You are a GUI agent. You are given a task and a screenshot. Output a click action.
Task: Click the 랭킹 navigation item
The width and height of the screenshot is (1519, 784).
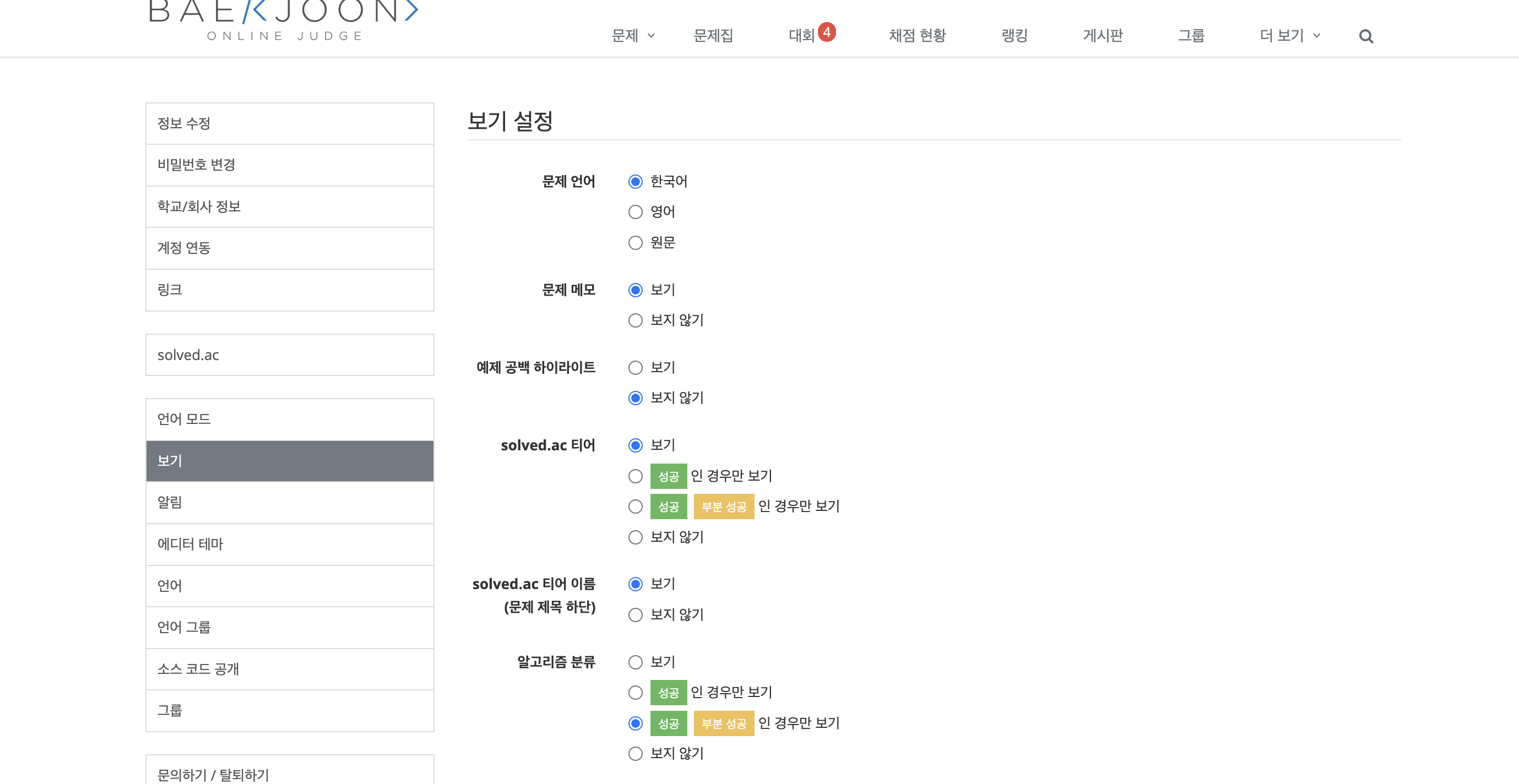(1013, 36)
